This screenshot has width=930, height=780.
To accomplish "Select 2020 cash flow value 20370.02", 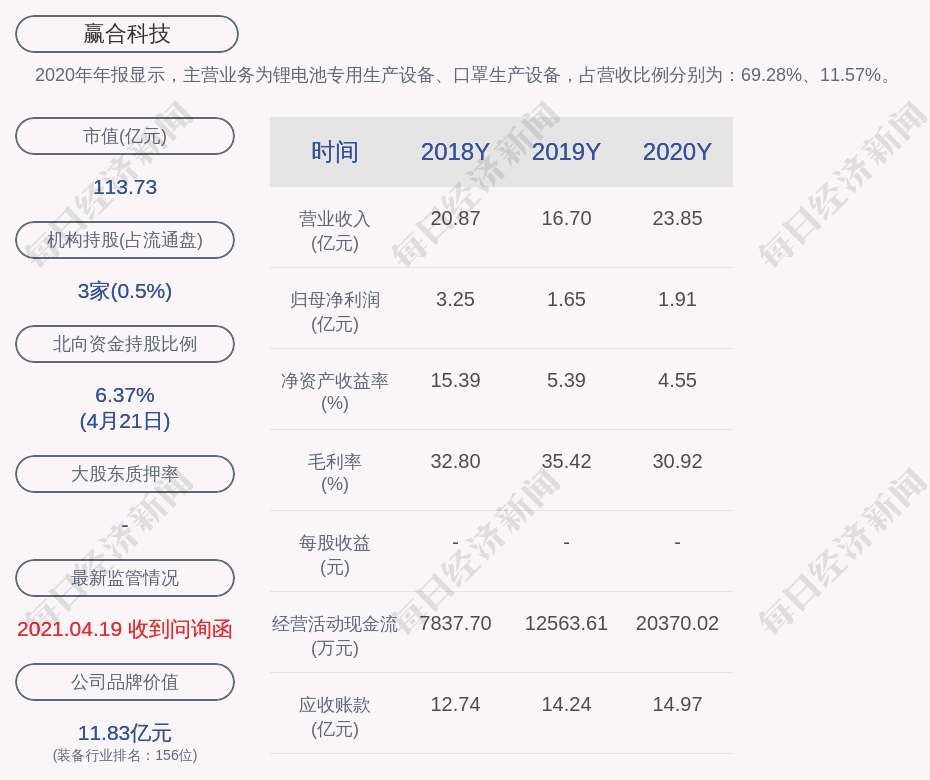I will (677, 623).
